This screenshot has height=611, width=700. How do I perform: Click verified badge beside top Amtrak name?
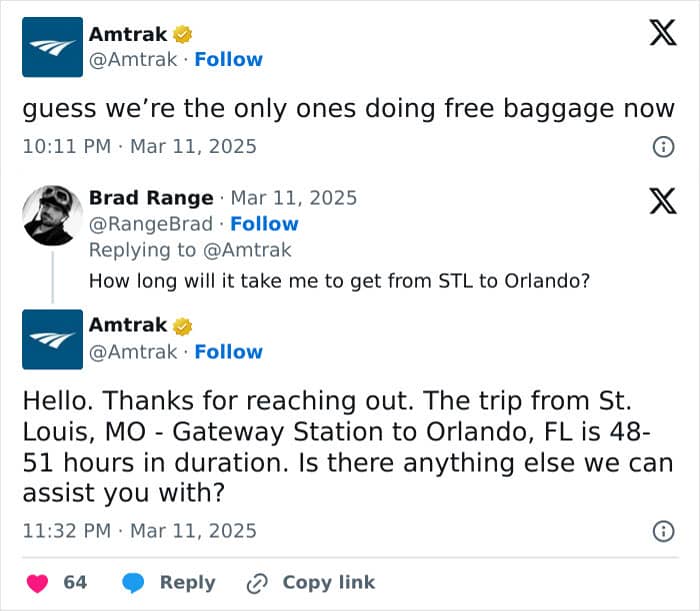(183, 34)
